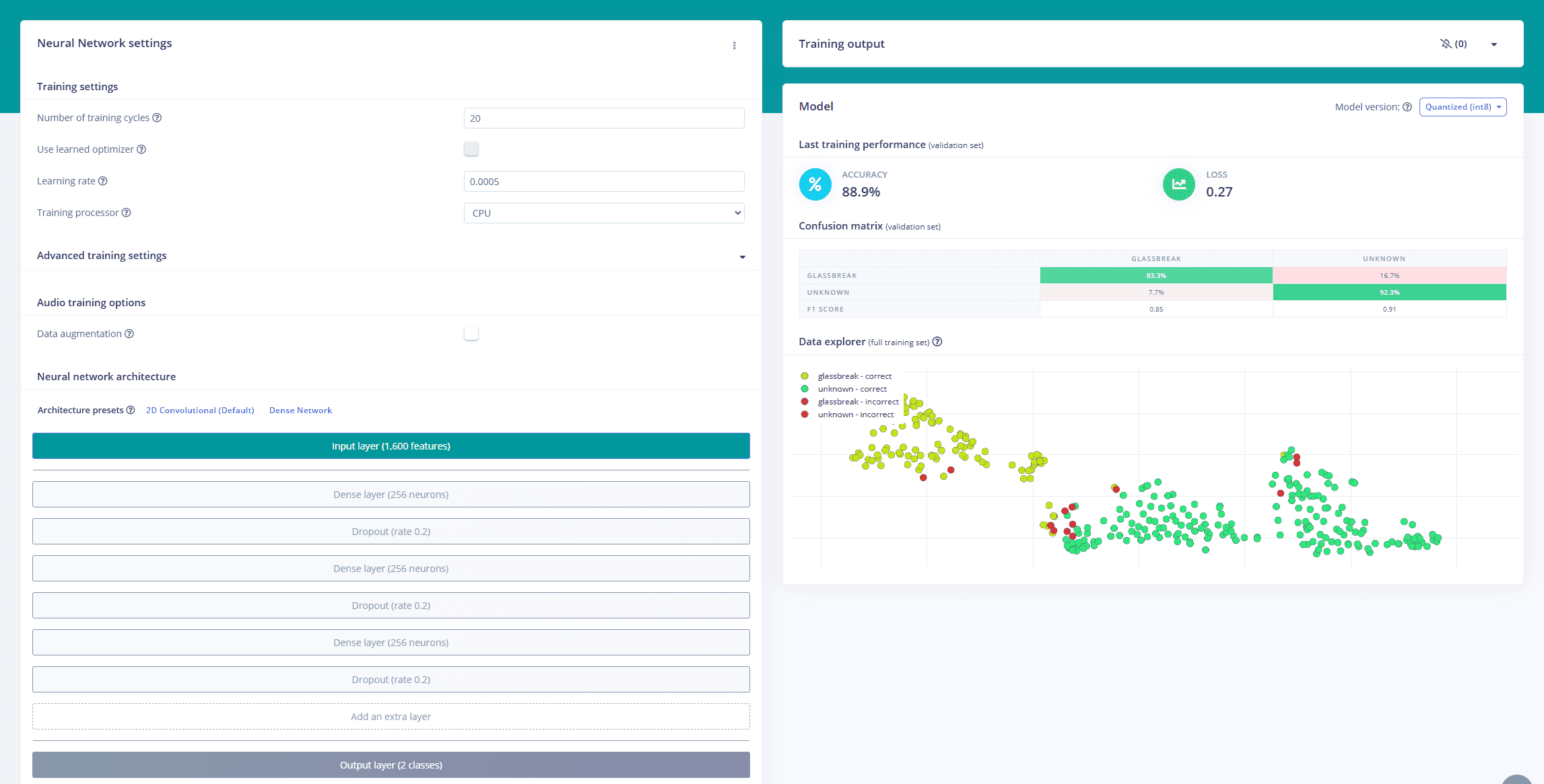1544x784 pixels.
Task: Click the Training processor help icon
Action: tap(126, 213)
